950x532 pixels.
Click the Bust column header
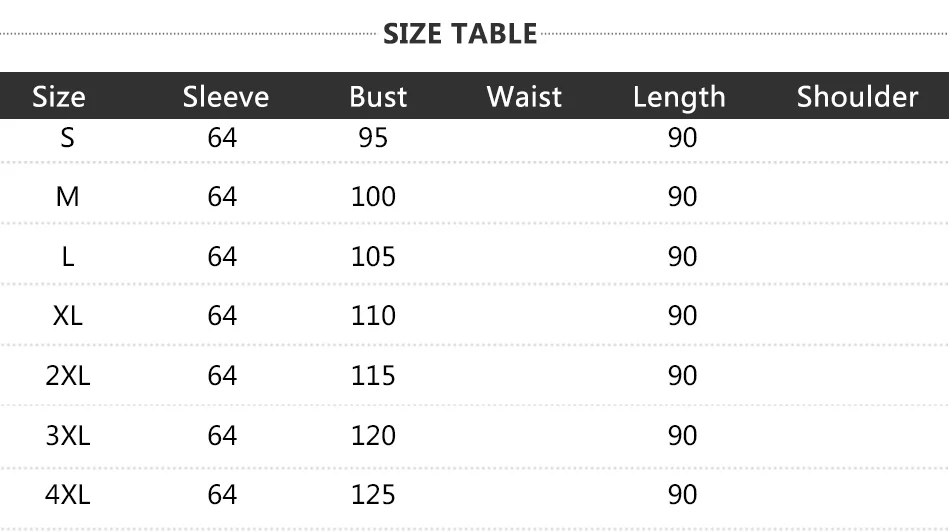click(x=378, y=97)
